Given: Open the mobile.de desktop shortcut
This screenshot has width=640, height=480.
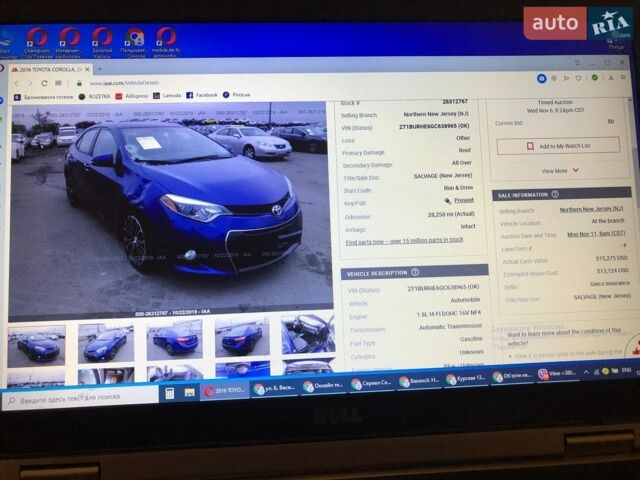Looking at the screenshot, I should [166, 42].
